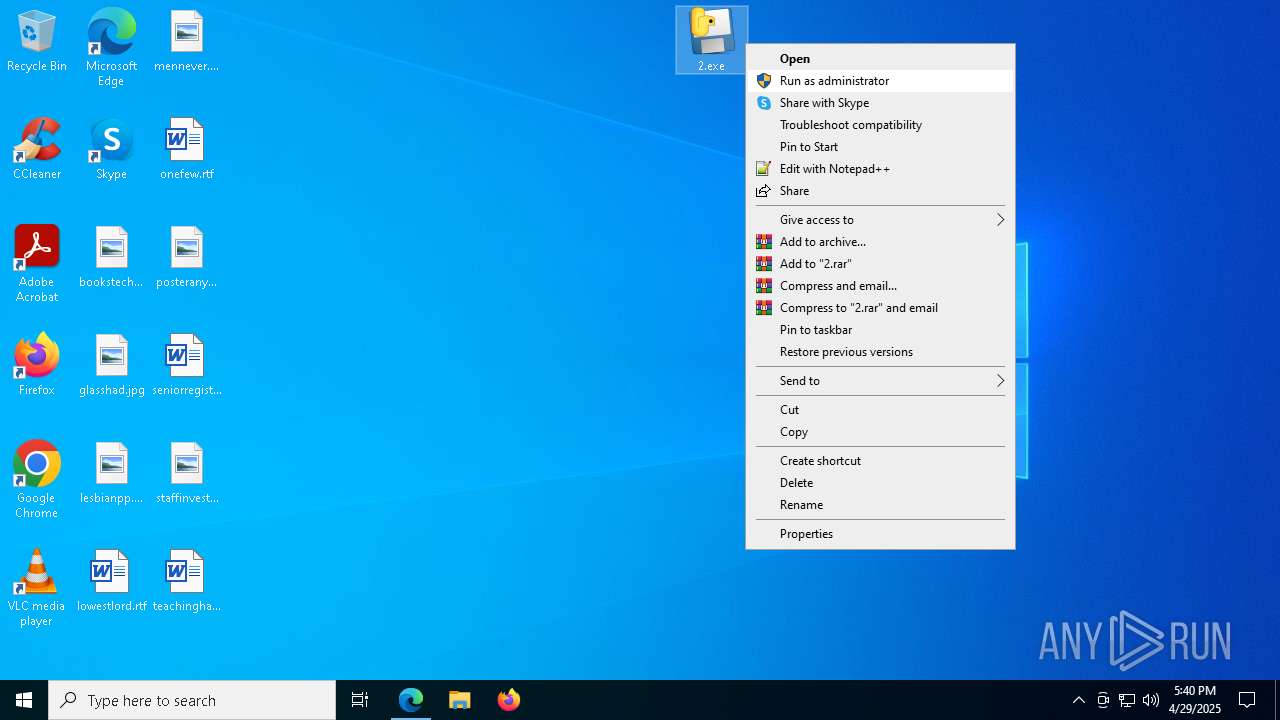
Task: Choose Troubleshoot compatibility
Action: (x=880, y=125)
